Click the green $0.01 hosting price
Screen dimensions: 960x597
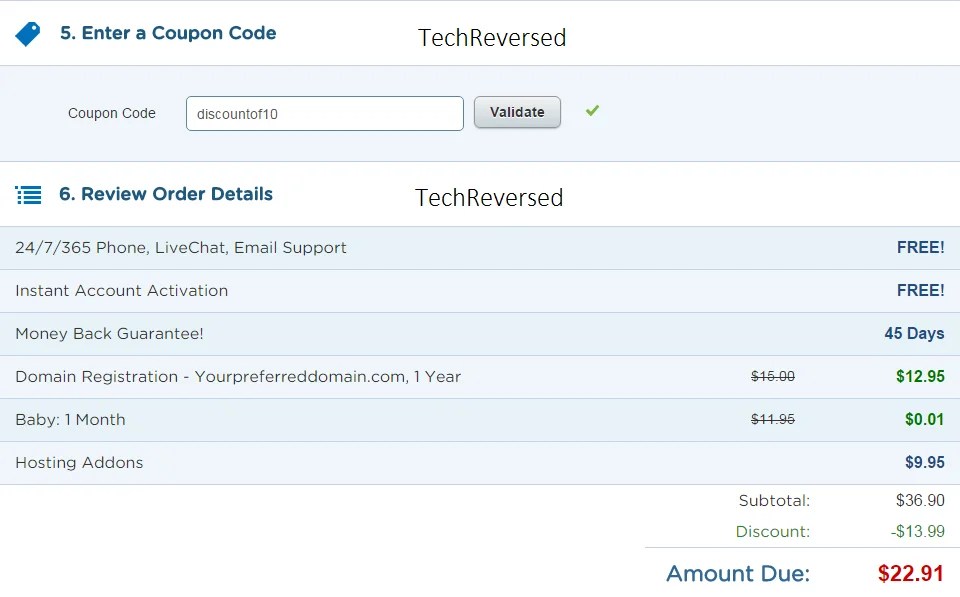(924, 419)
